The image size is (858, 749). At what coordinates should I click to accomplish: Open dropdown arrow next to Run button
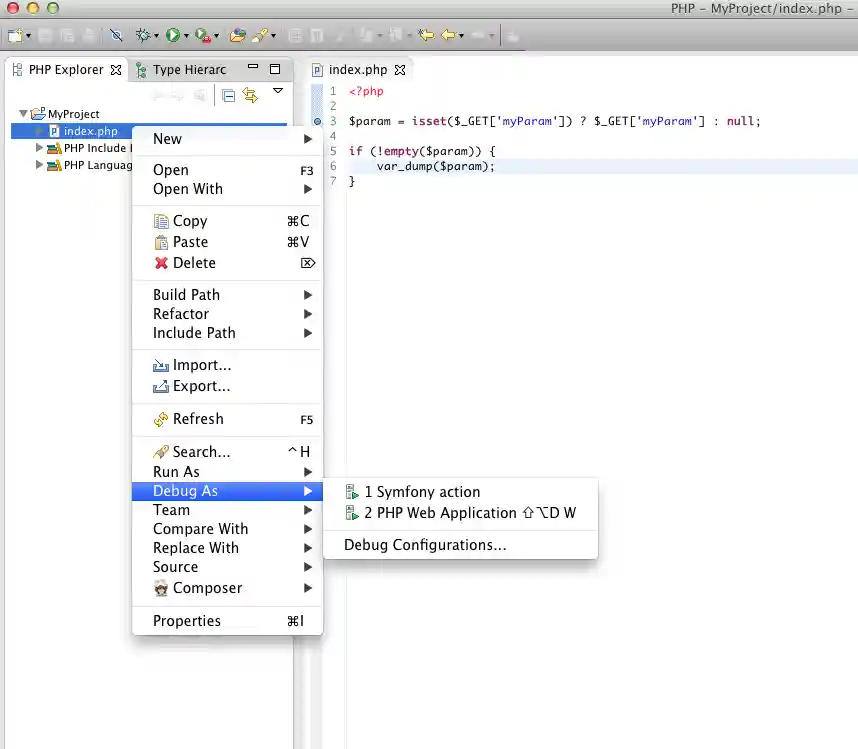pyautogui.click(x=187, y=36)
